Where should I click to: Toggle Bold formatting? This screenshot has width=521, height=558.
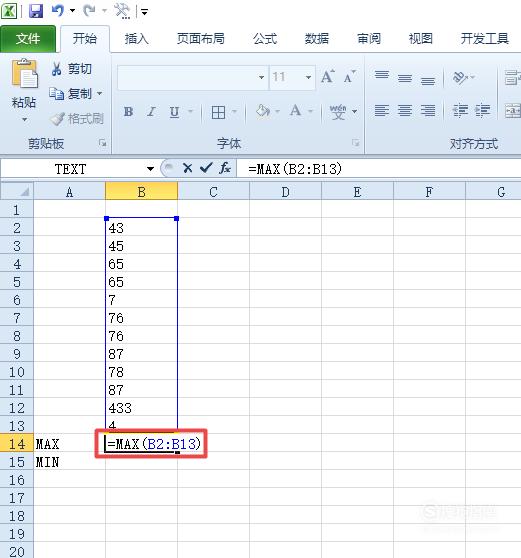click(128, 112)
